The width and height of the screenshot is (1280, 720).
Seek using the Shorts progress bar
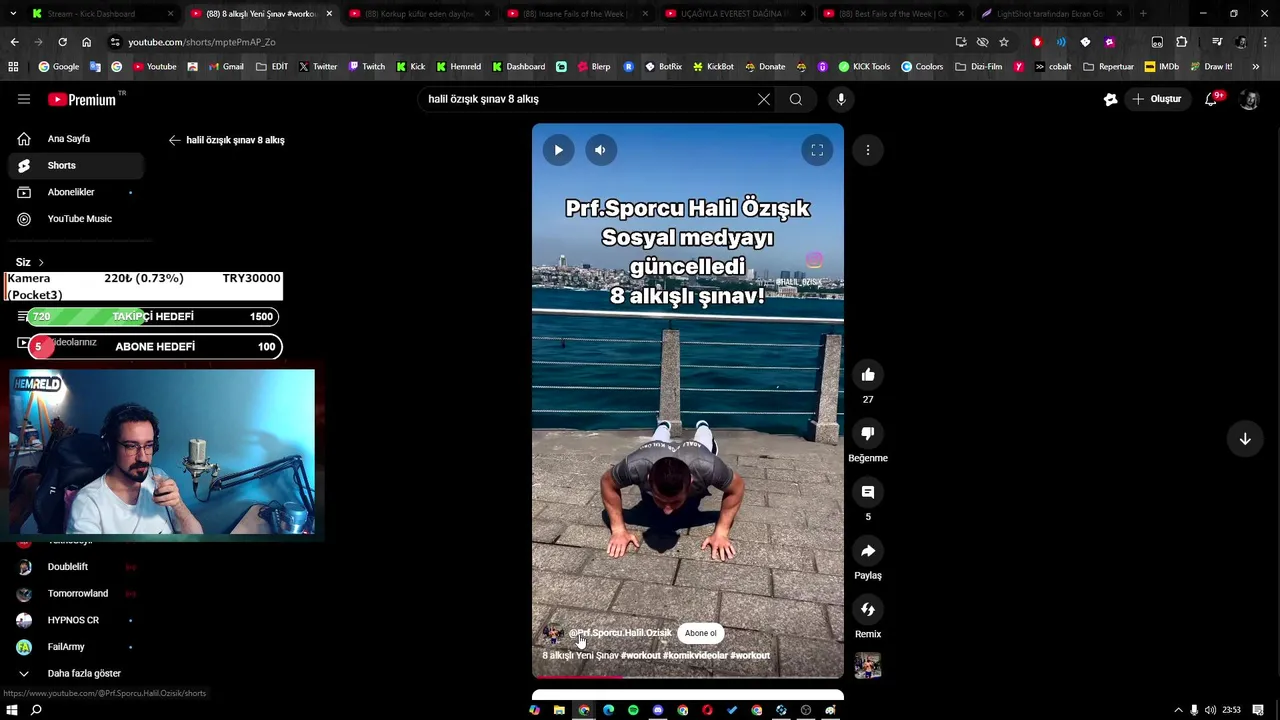pyautogui.click(x=688, y=678)
